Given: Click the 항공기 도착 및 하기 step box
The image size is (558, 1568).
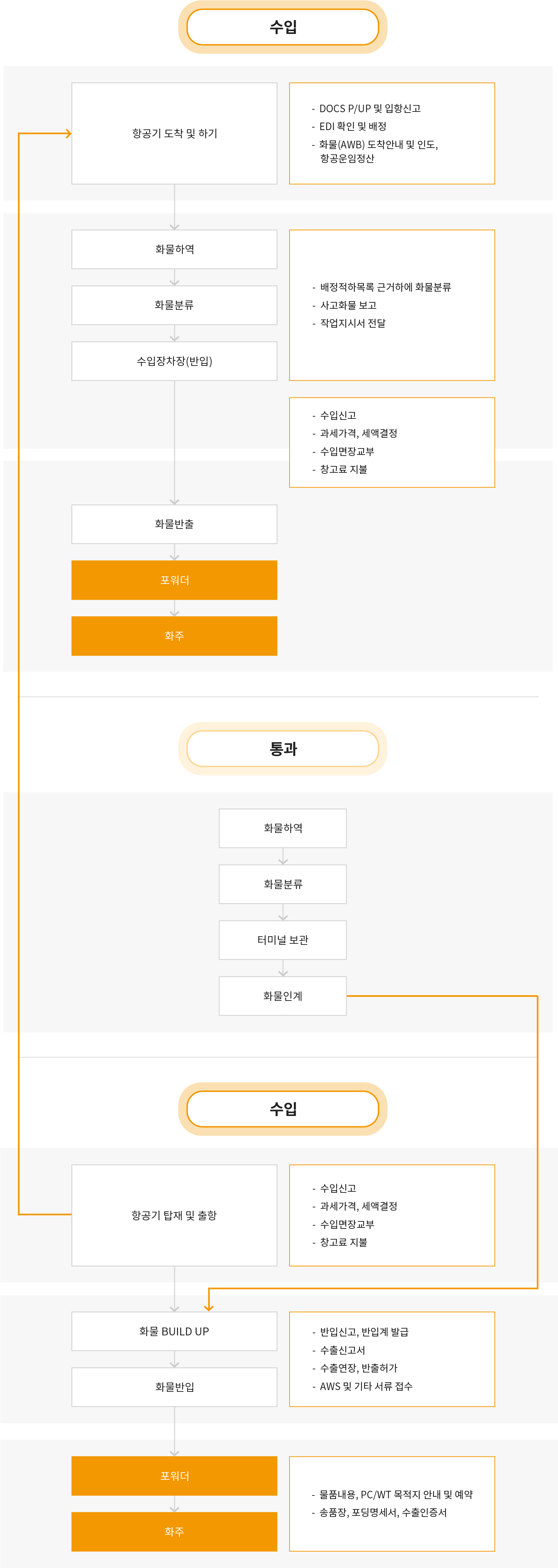Looking at the screenshot, I should pos(174,133).
